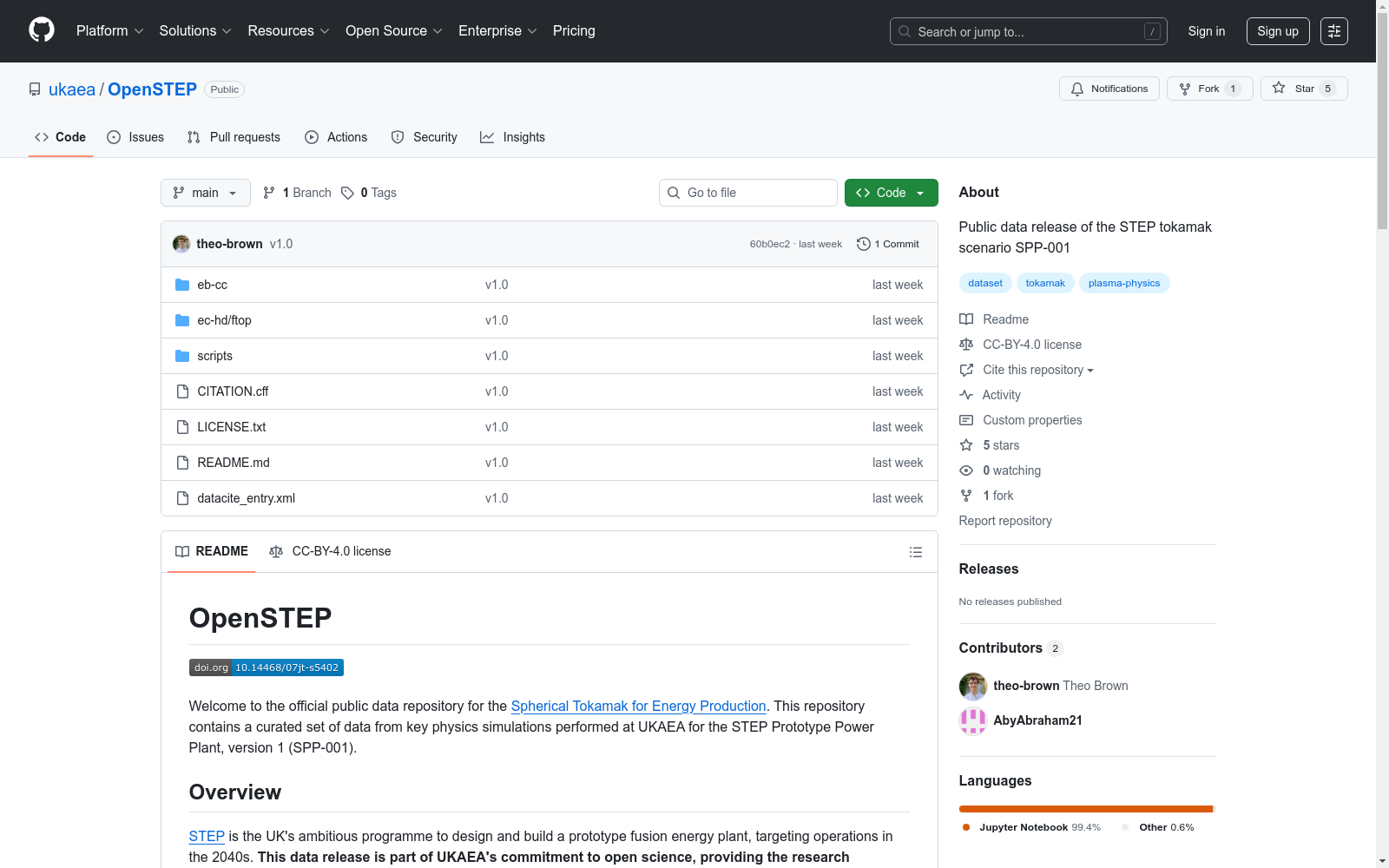Click the Spherical Tokamak for Energy Production link
This screenshot has width=1389, height=868.
point(638,707)
